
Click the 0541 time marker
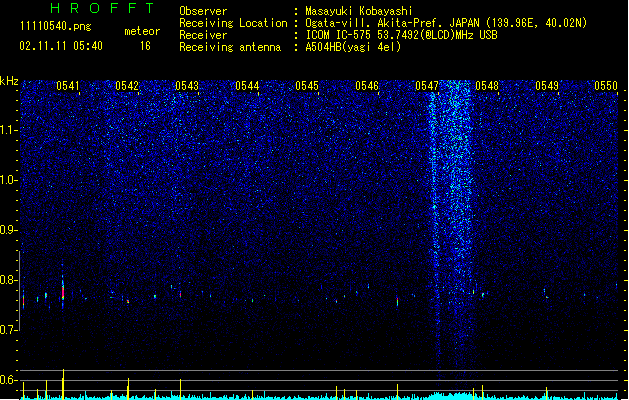[67, 86]
